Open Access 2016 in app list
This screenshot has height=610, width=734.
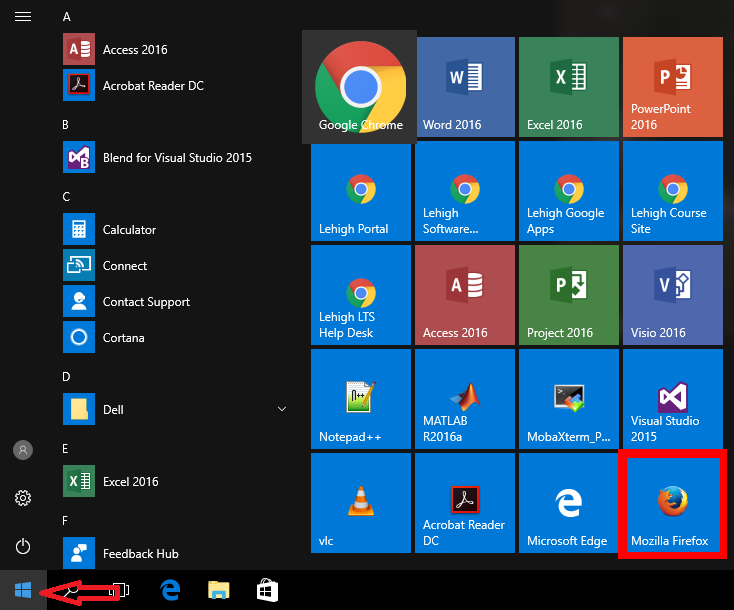coord(176,49)
